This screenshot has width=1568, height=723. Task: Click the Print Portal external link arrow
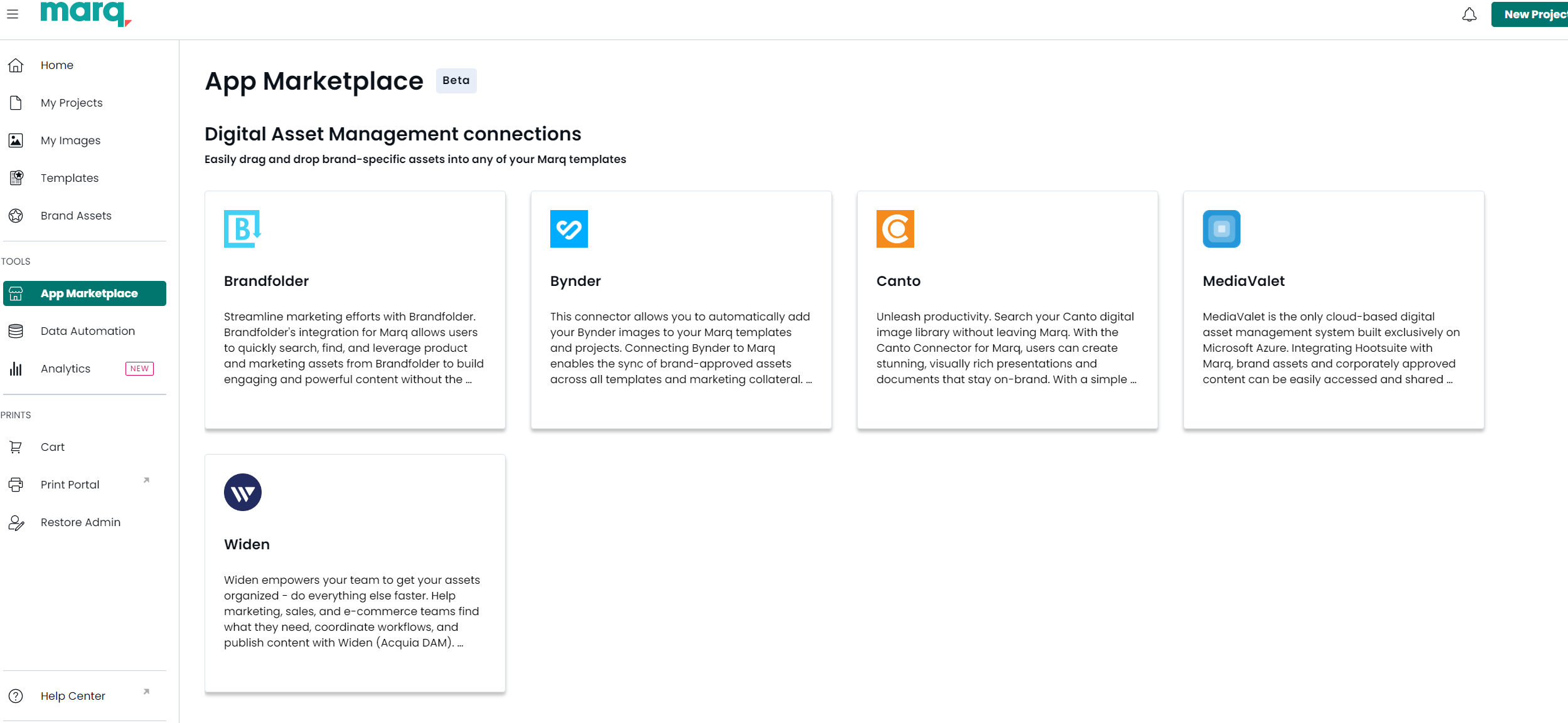[x=146, y=480]
